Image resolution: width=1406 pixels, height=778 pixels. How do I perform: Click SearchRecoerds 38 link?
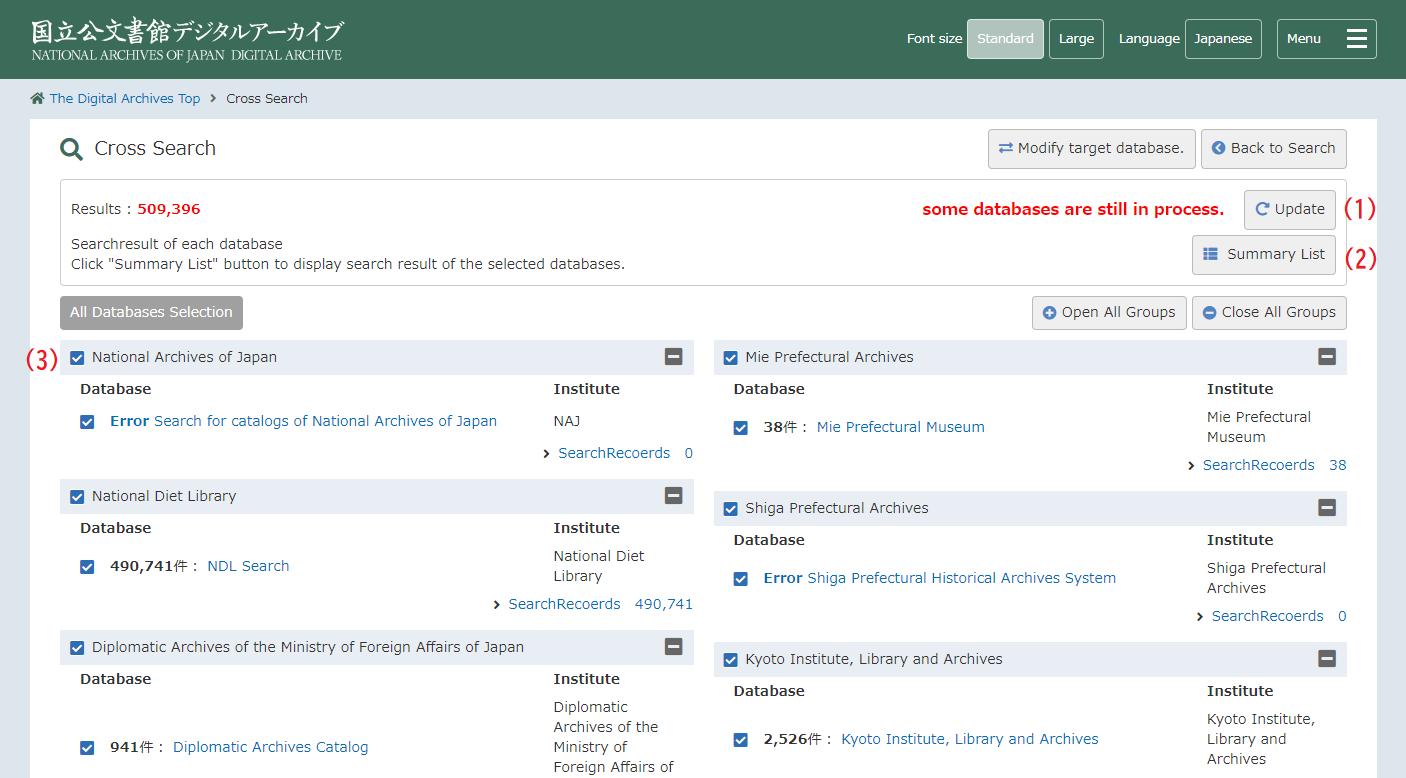click(x=1274, y=465)
